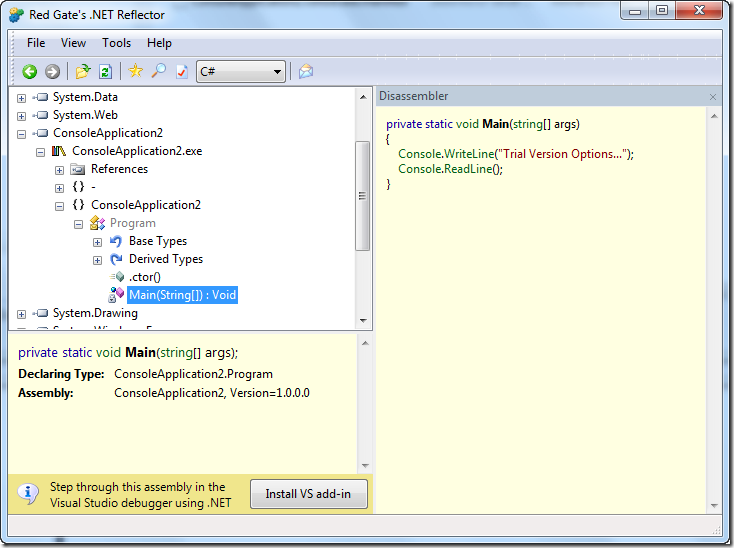This screenshot has width=734, height=548.
Task: Open the Tools menu
Action: (x=117, y=43)
